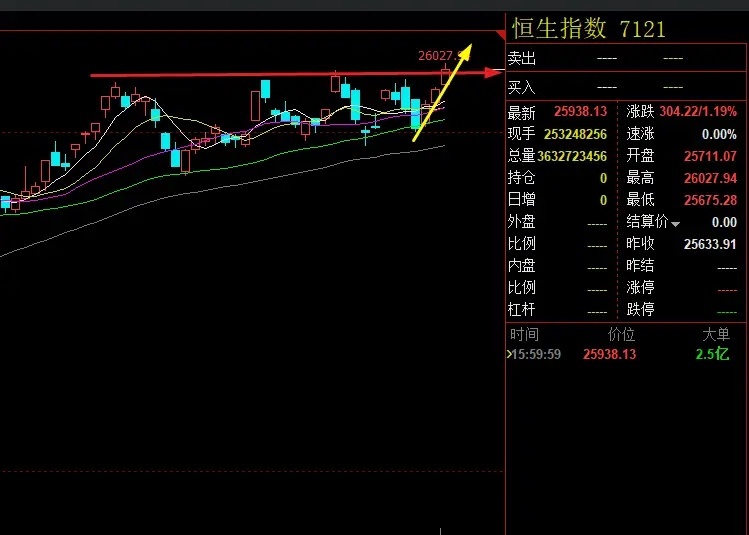The image size is (749, 535).
Task: Click the 总量 label
Action: point(522,155)
